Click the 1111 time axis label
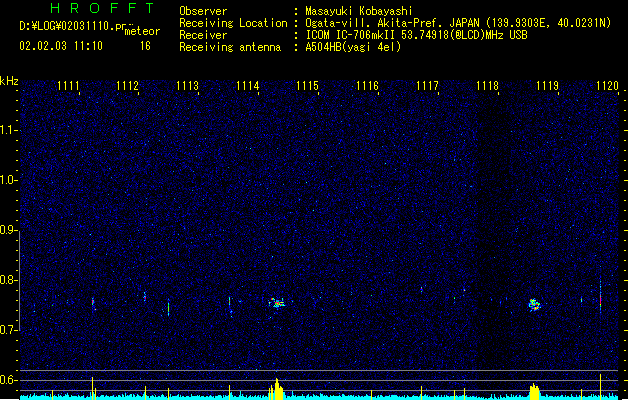The width and height of the screenshot is (629, 400). pyautogui.click(x=68, y=86)
